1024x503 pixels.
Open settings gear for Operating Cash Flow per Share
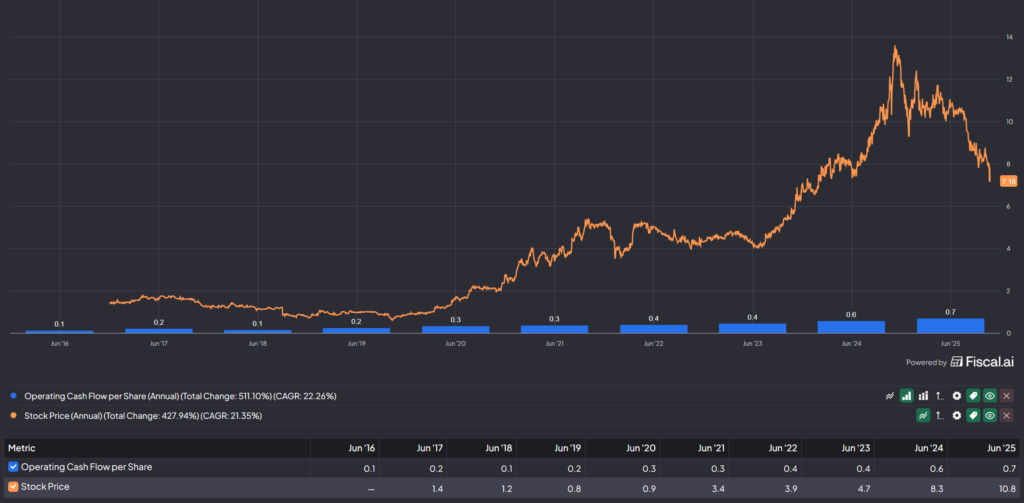(957, 396)
